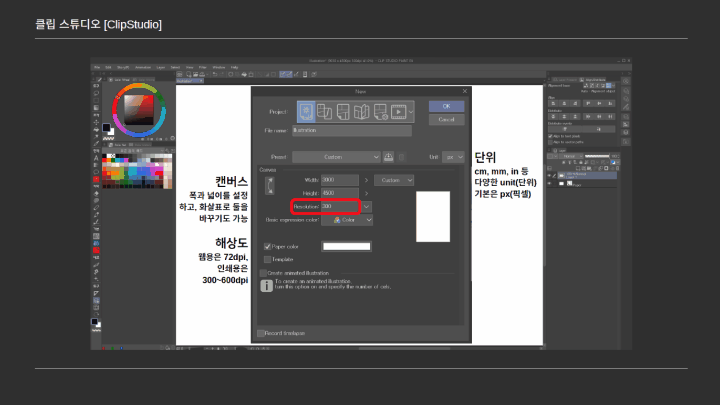The height and width of the screenshot is (405, 720).
Task: Select the Text tool in the left toolbar
Action: click(96, 158)
